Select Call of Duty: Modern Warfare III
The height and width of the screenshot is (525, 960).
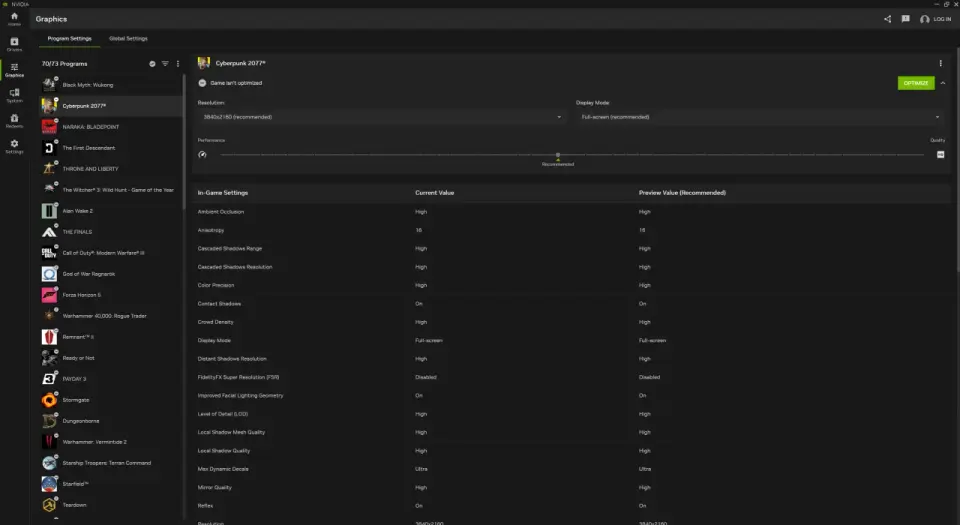coord(110,253)
